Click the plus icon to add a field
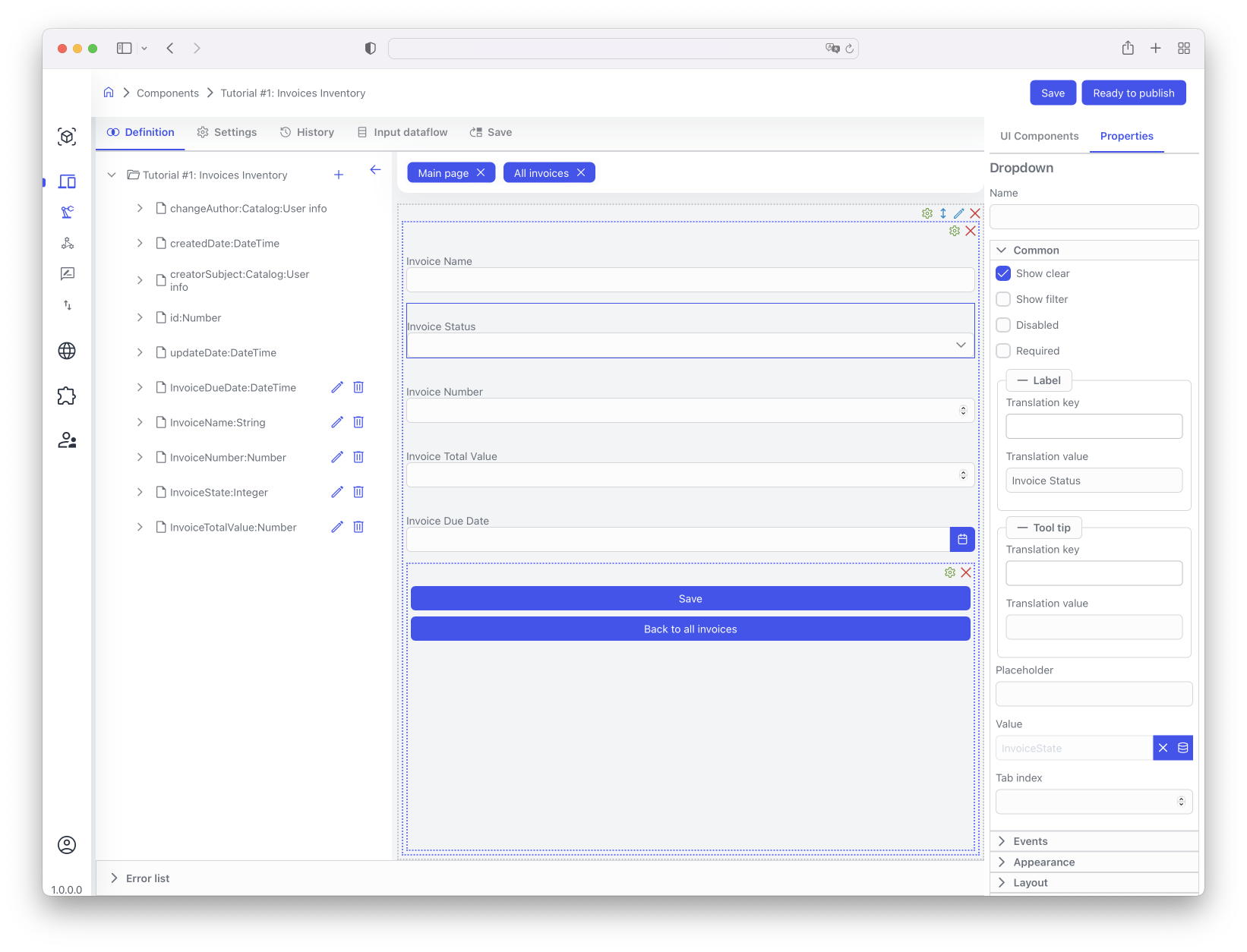 (339, 175)
